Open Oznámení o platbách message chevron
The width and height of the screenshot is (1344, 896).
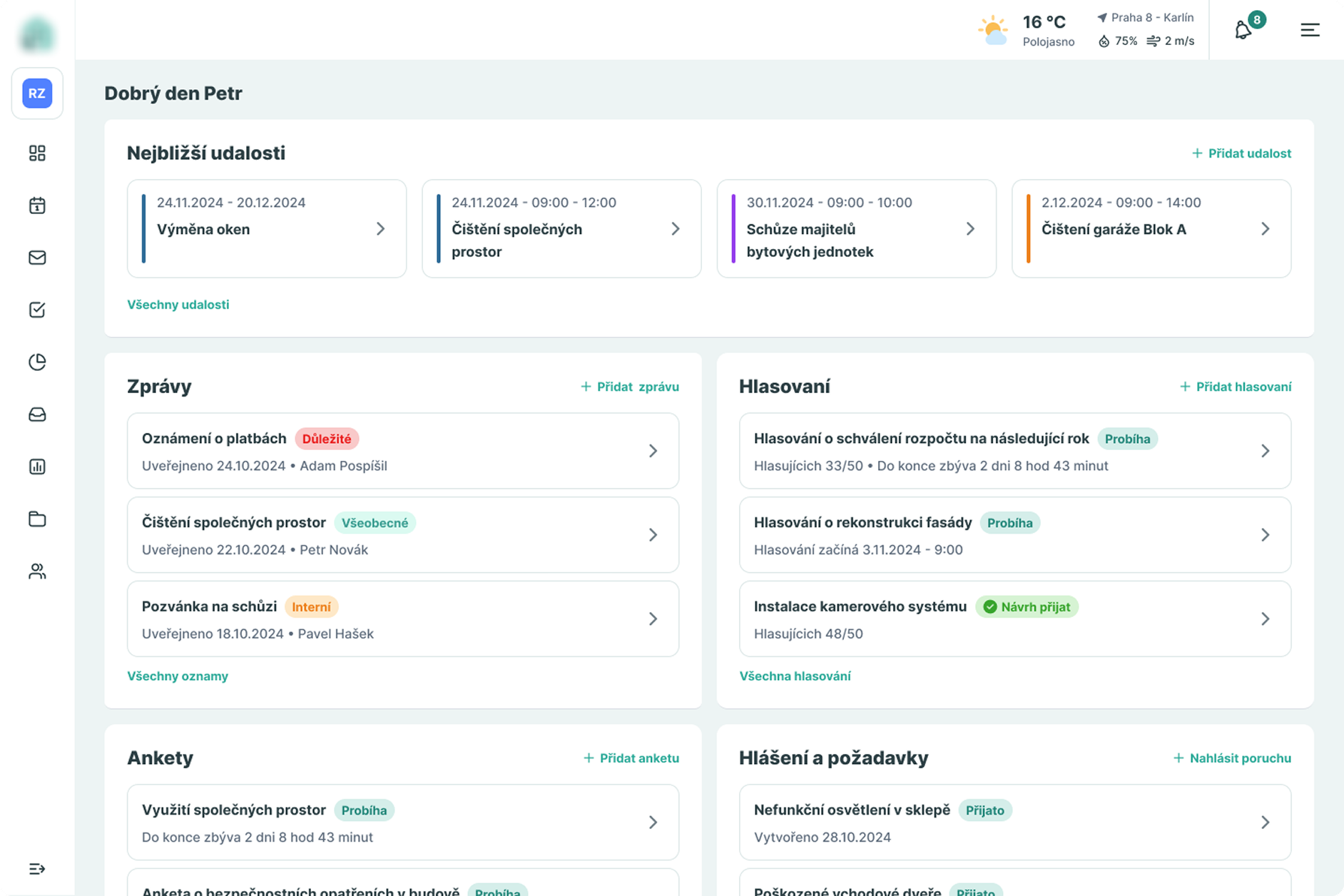coord(653,451)
